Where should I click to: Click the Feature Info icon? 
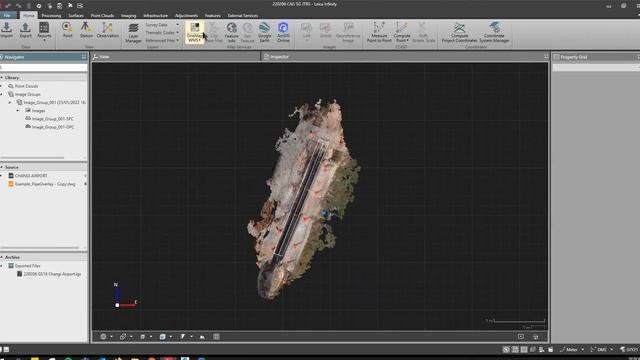point(231,33)
